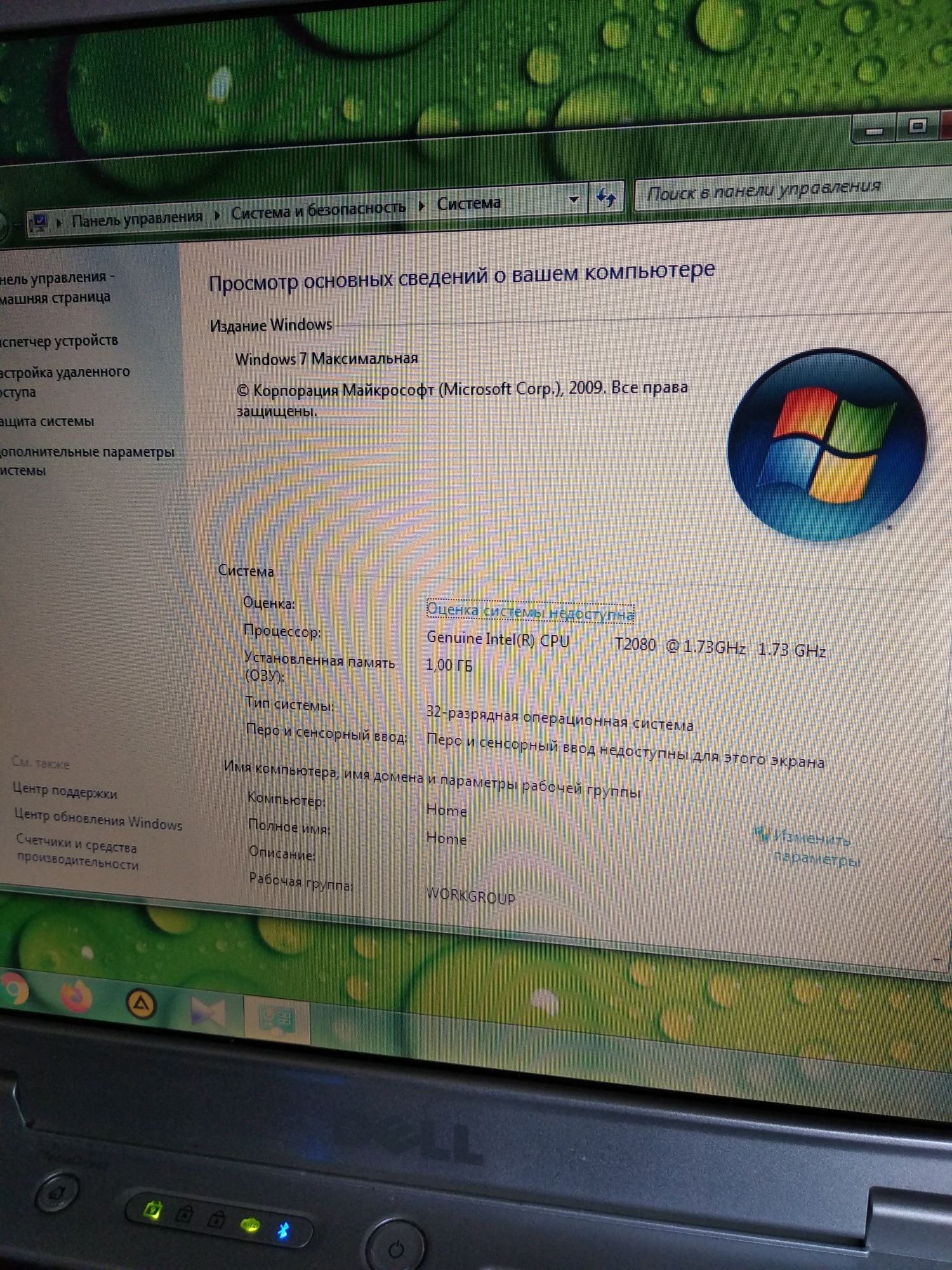The height and width of the screenshot is (1270, 952).
Task: Go to Панель управления breadcrumb
Action: pos(136,218)
